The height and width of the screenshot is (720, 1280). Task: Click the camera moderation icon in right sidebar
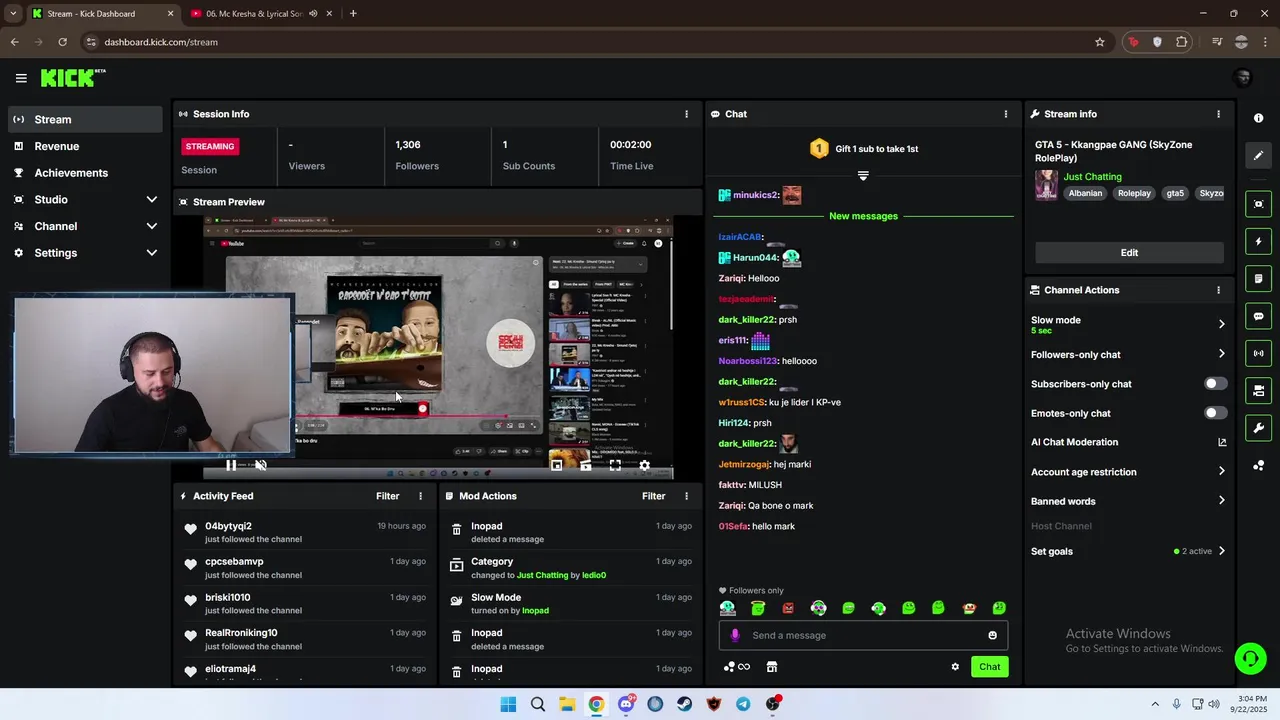click(x=1258, y=390)
